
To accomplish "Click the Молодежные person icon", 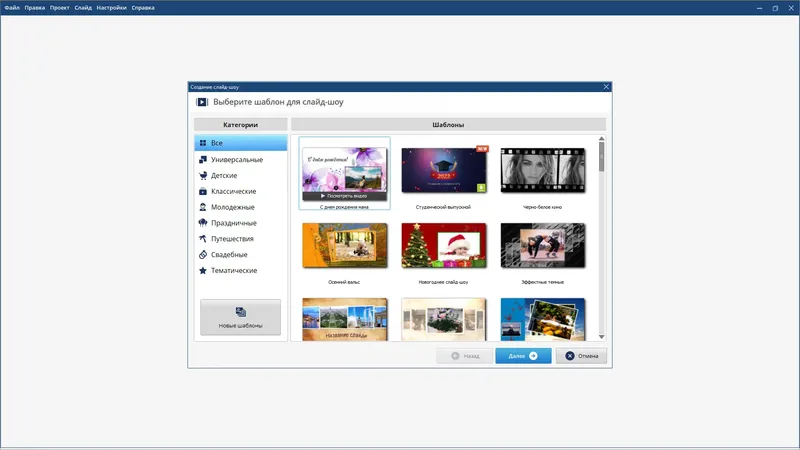I will click(203, 207).
